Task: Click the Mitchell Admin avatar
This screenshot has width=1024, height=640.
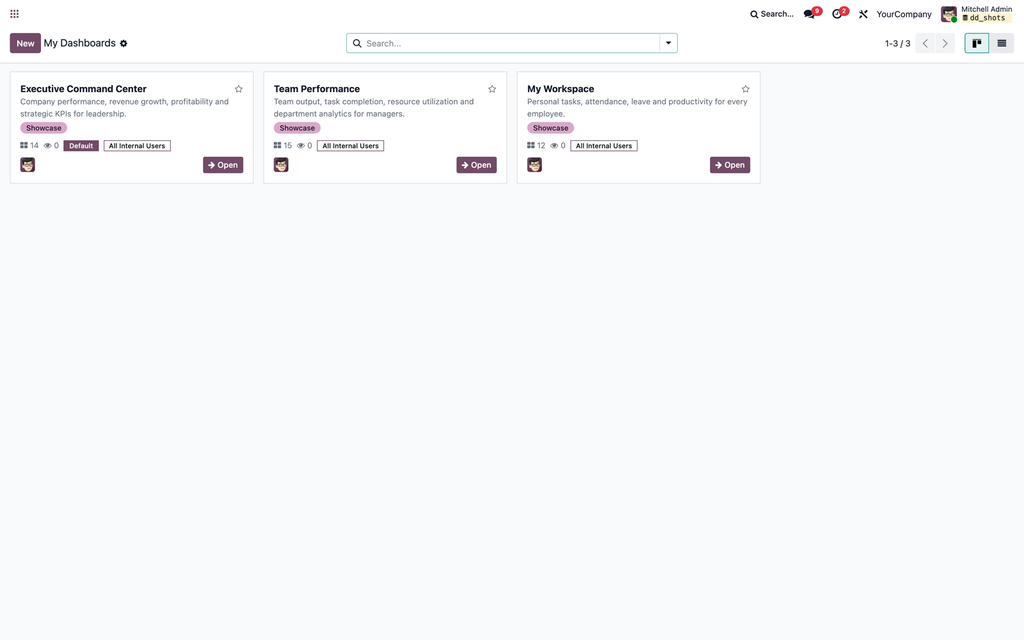Action: coord(948,14)
